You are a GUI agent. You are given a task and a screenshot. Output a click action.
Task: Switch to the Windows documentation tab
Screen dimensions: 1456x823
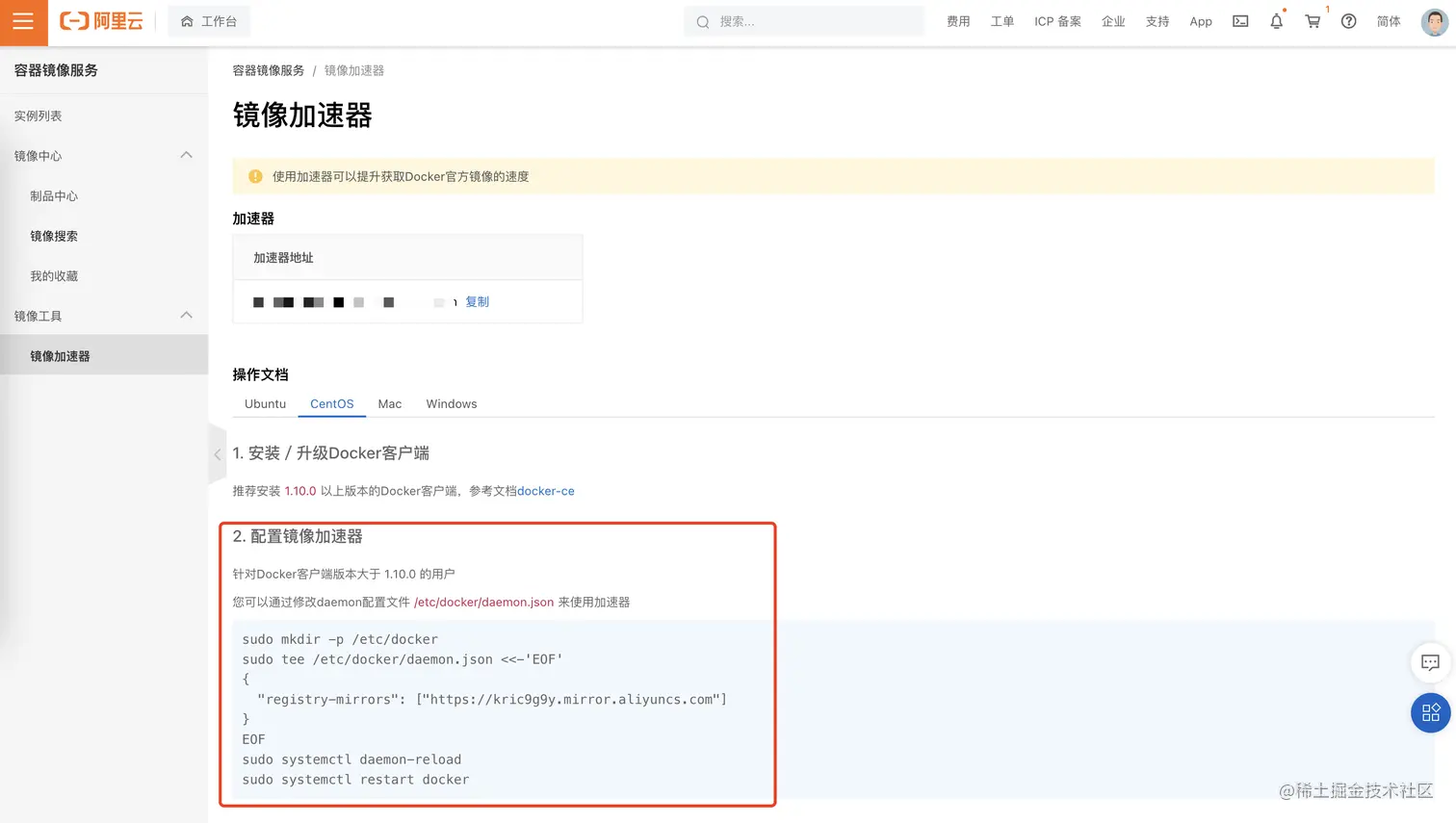pos(451,403)
